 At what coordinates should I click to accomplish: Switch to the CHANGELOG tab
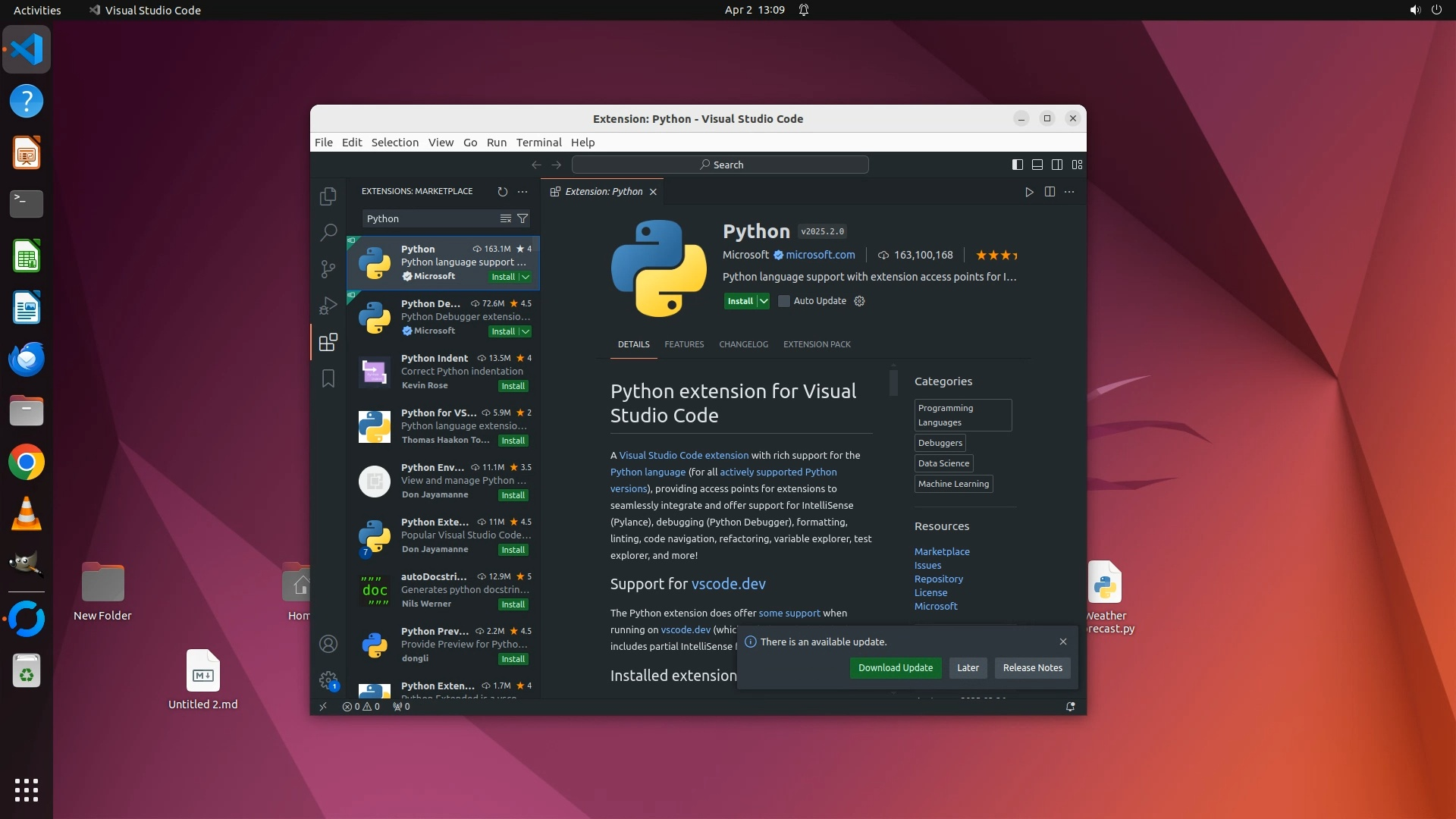[x=743, y=344]
